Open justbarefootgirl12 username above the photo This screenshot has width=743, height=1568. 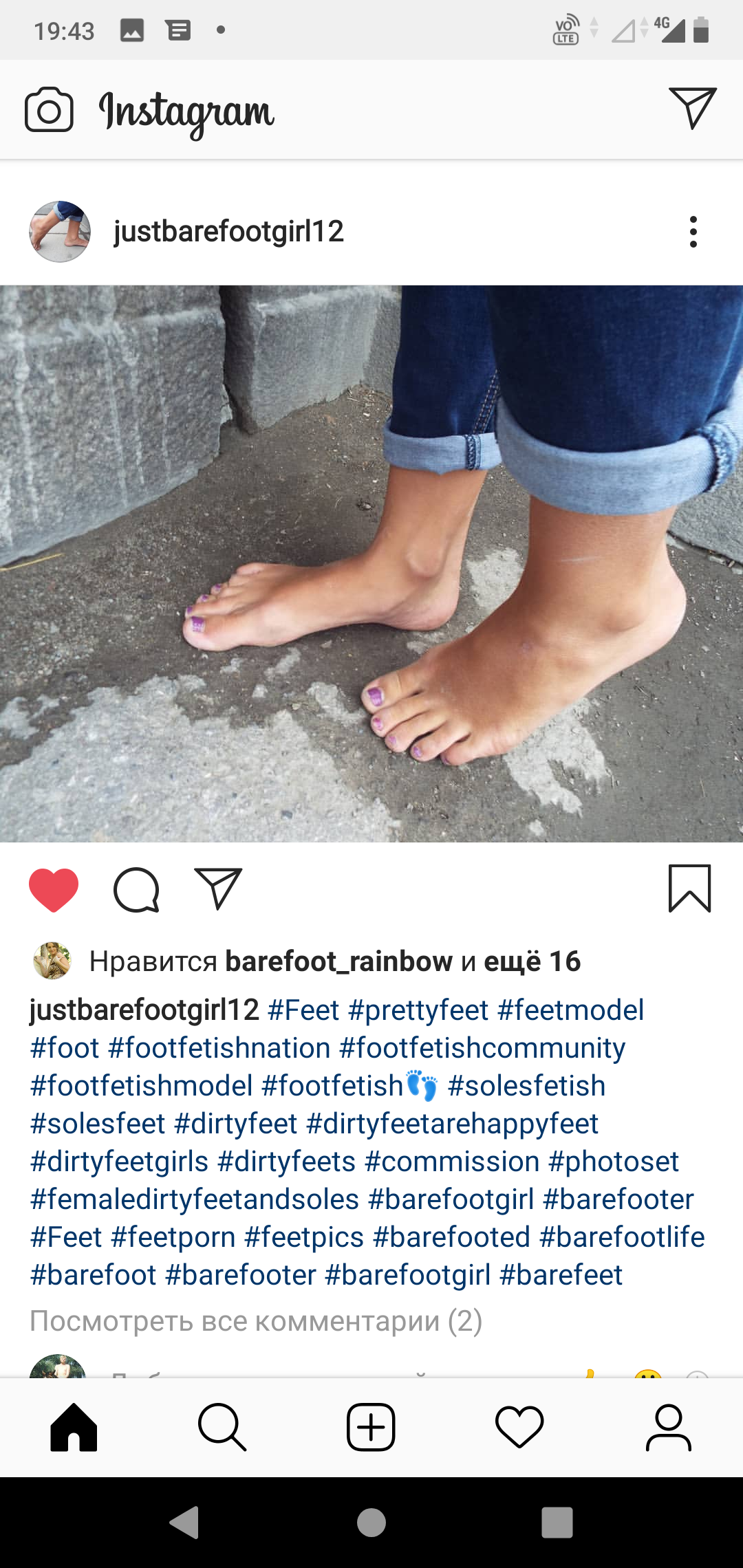228,231
